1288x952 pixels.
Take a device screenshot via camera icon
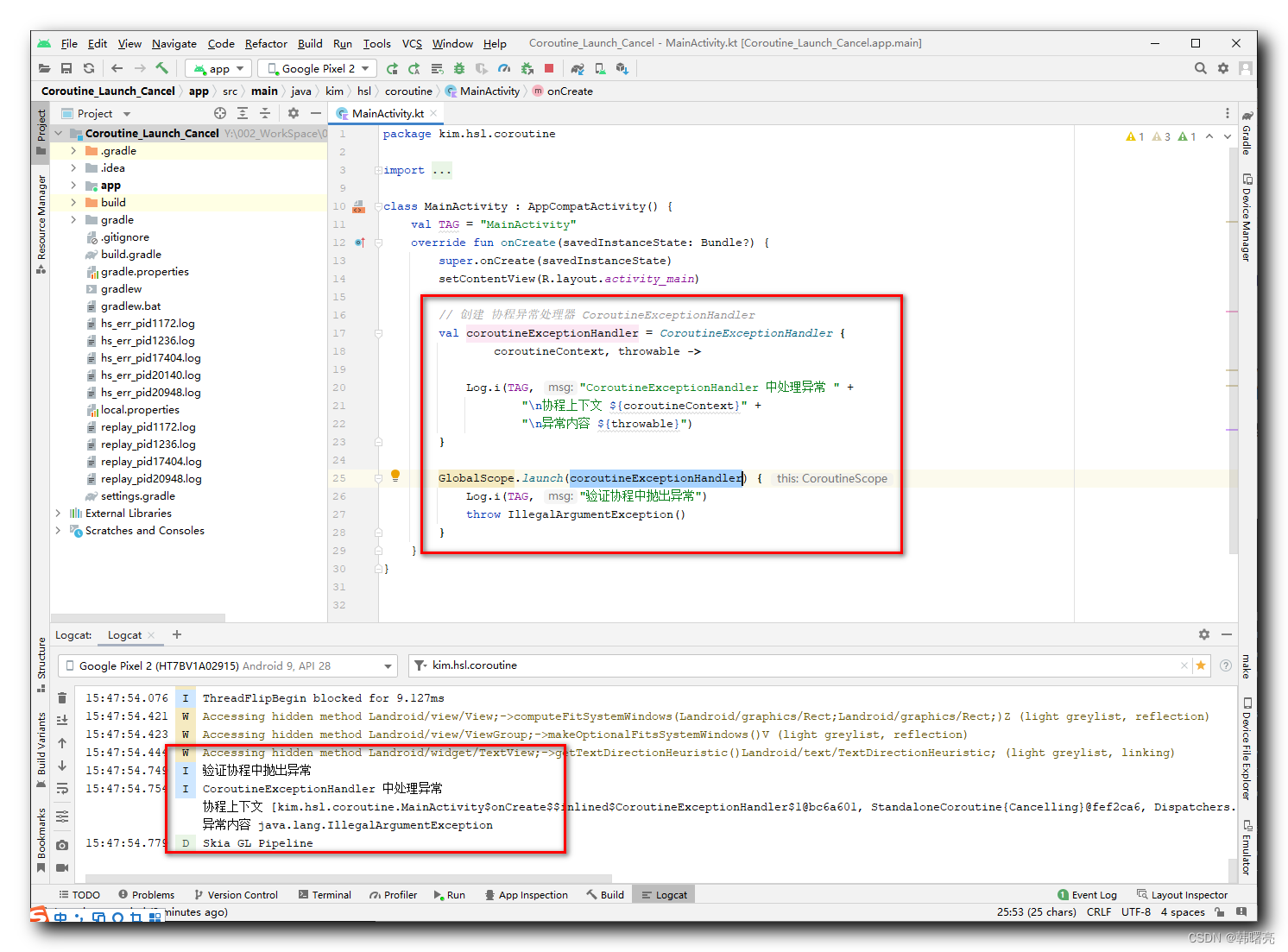(61, 845)
